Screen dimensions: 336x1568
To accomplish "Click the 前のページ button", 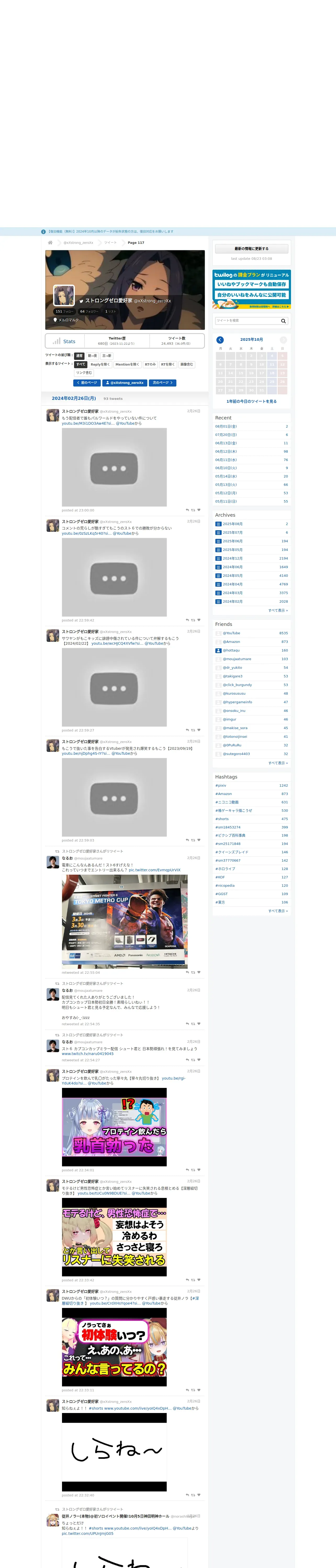I will (x=87, y=383).
